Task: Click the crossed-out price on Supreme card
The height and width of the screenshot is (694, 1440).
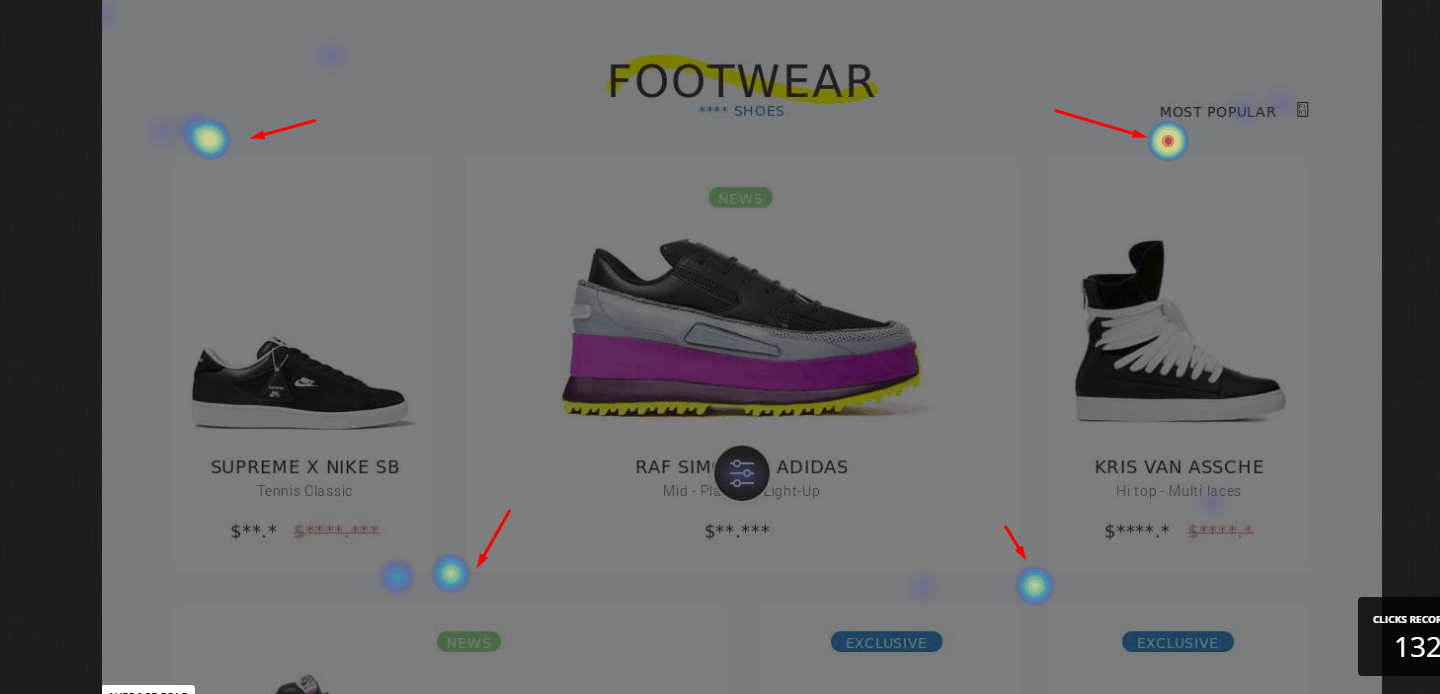Action: [336, 530]
